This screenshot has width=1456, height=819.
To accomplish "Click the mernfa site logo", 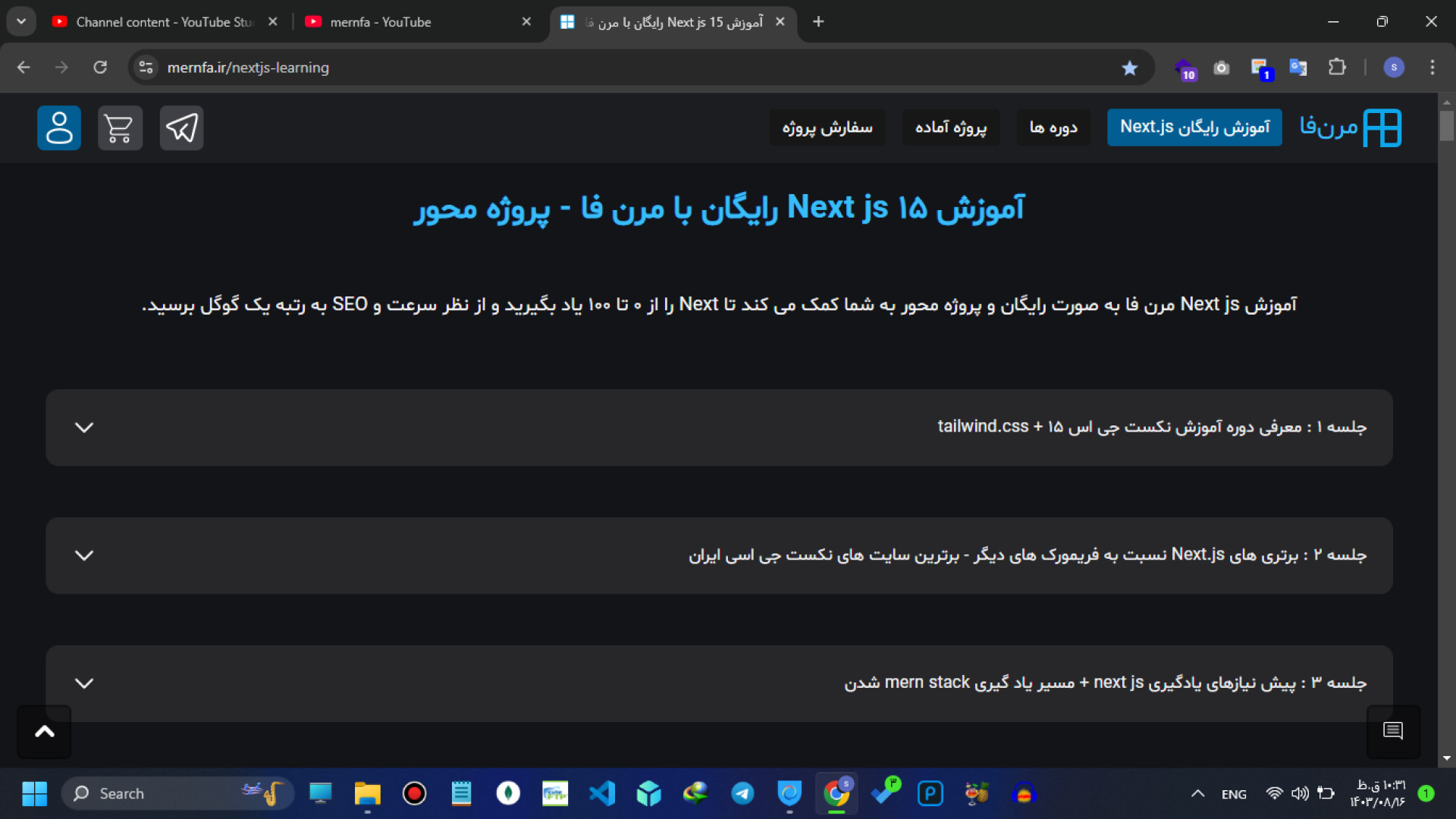I will click(1350, 127).
